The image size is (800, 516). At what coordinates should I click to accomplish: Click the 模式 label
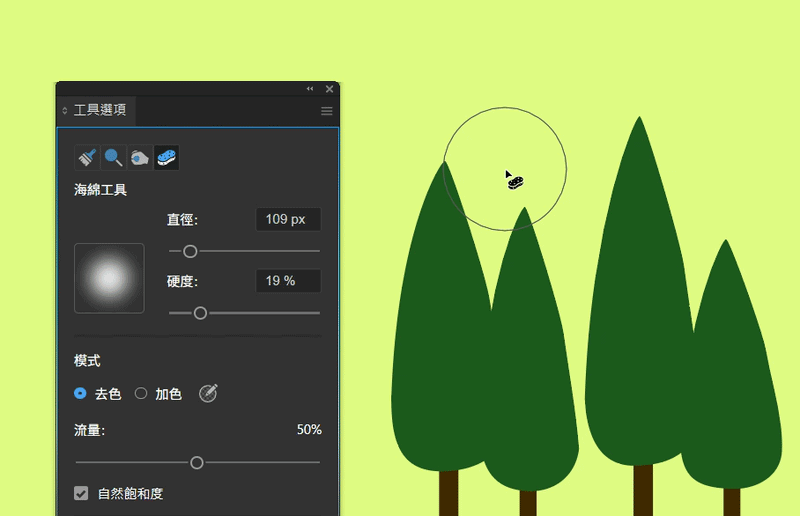tap(87, 361)
